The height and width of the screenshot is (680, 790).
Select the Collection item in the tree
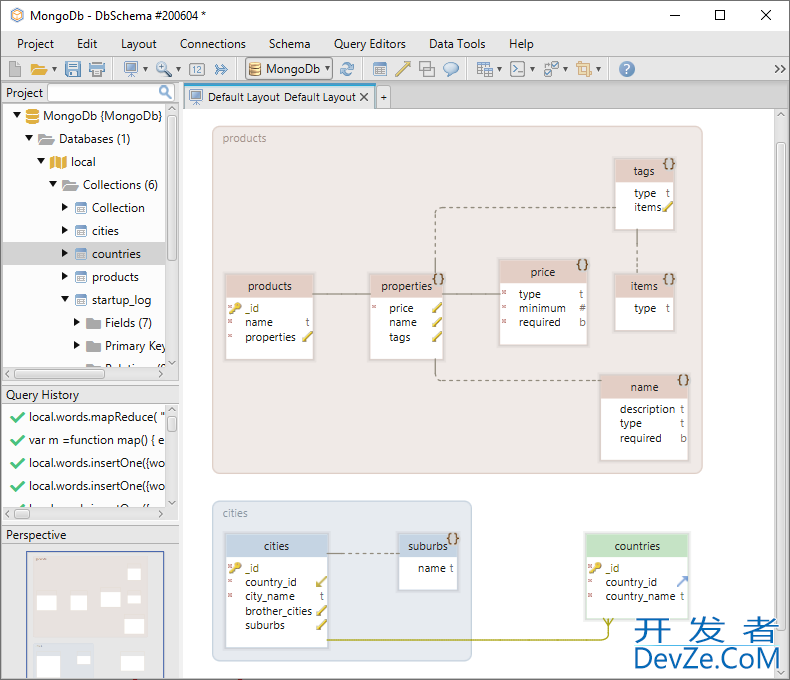click(x=118, y=208)
